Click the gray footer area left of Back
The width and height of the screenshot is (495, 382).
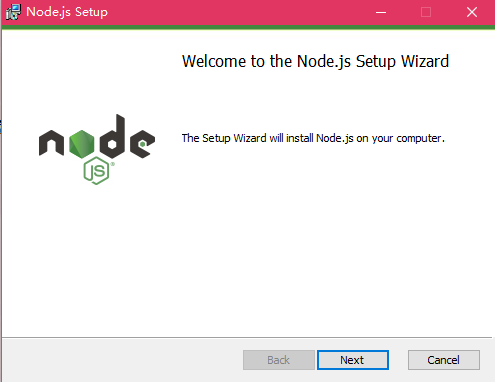coord(122,360)
